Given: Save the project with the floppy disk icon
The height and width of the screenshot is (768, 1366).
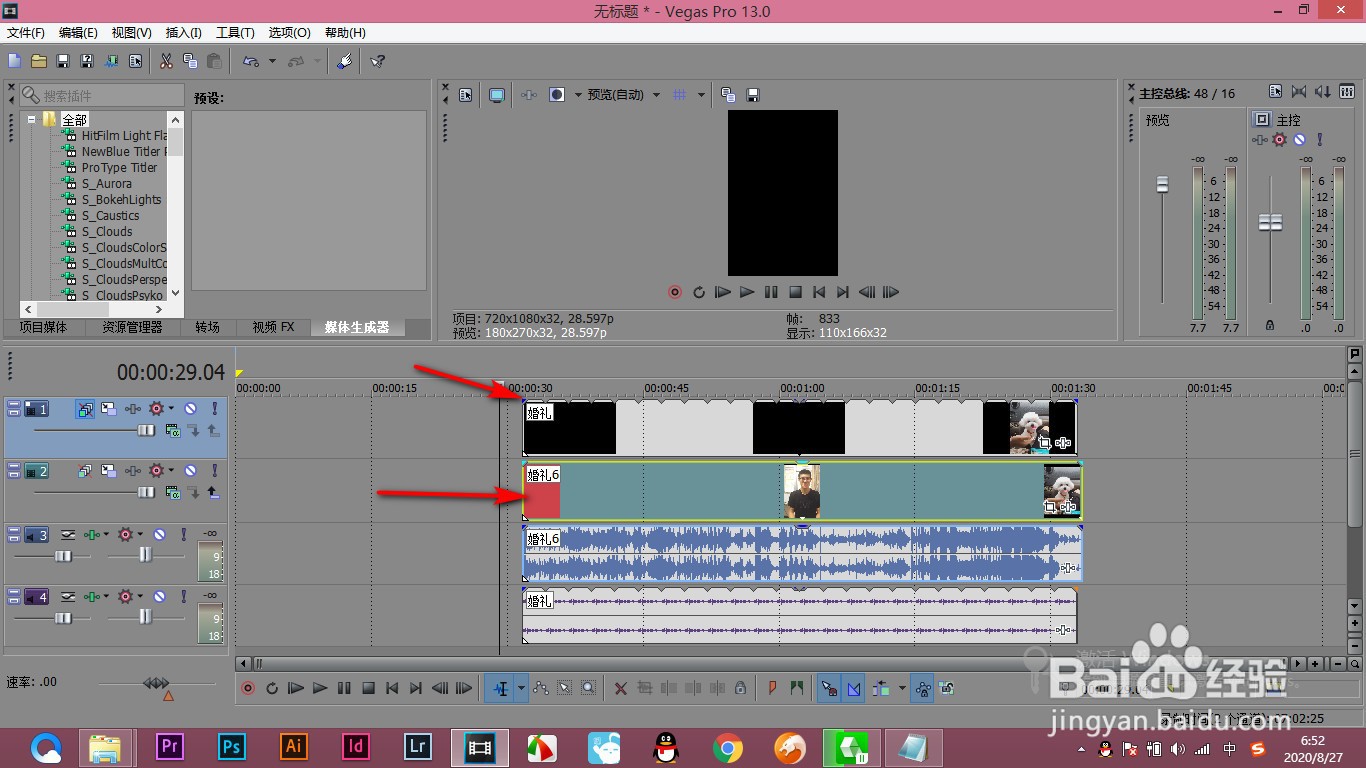Looking at the screenshot, I should coord(63,61).
